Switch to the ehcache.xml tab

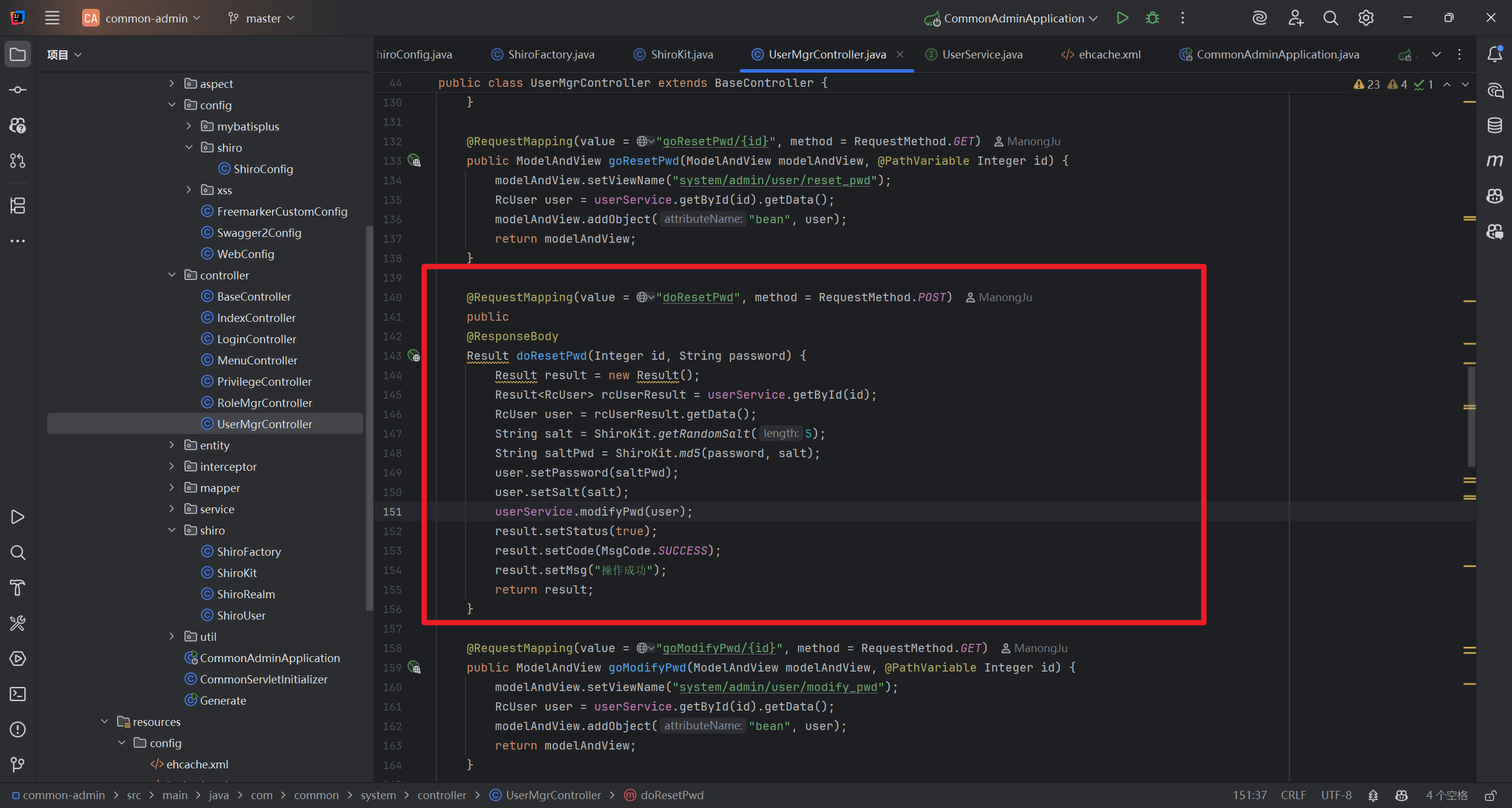1100,54
